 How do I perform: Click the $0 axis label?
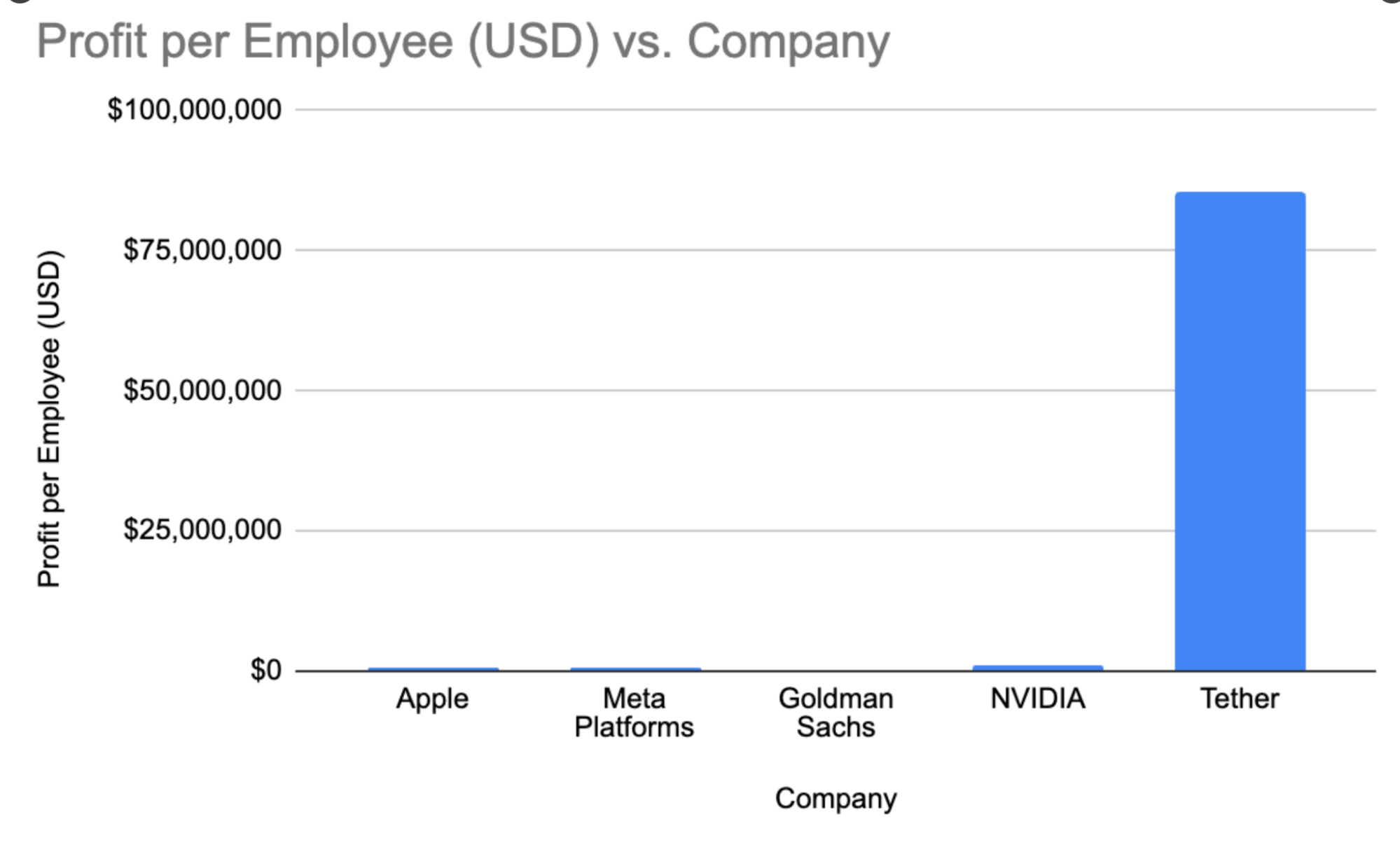click(265, 670)
